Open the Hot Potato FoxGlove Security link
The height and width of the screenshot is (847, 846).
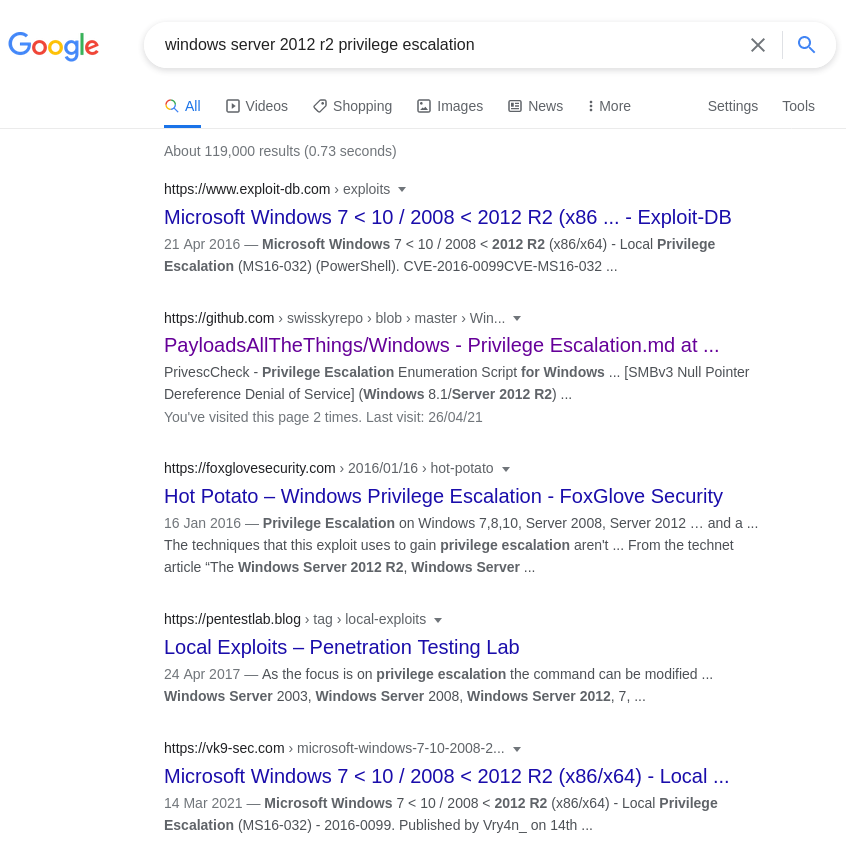[x=443, y=496]
